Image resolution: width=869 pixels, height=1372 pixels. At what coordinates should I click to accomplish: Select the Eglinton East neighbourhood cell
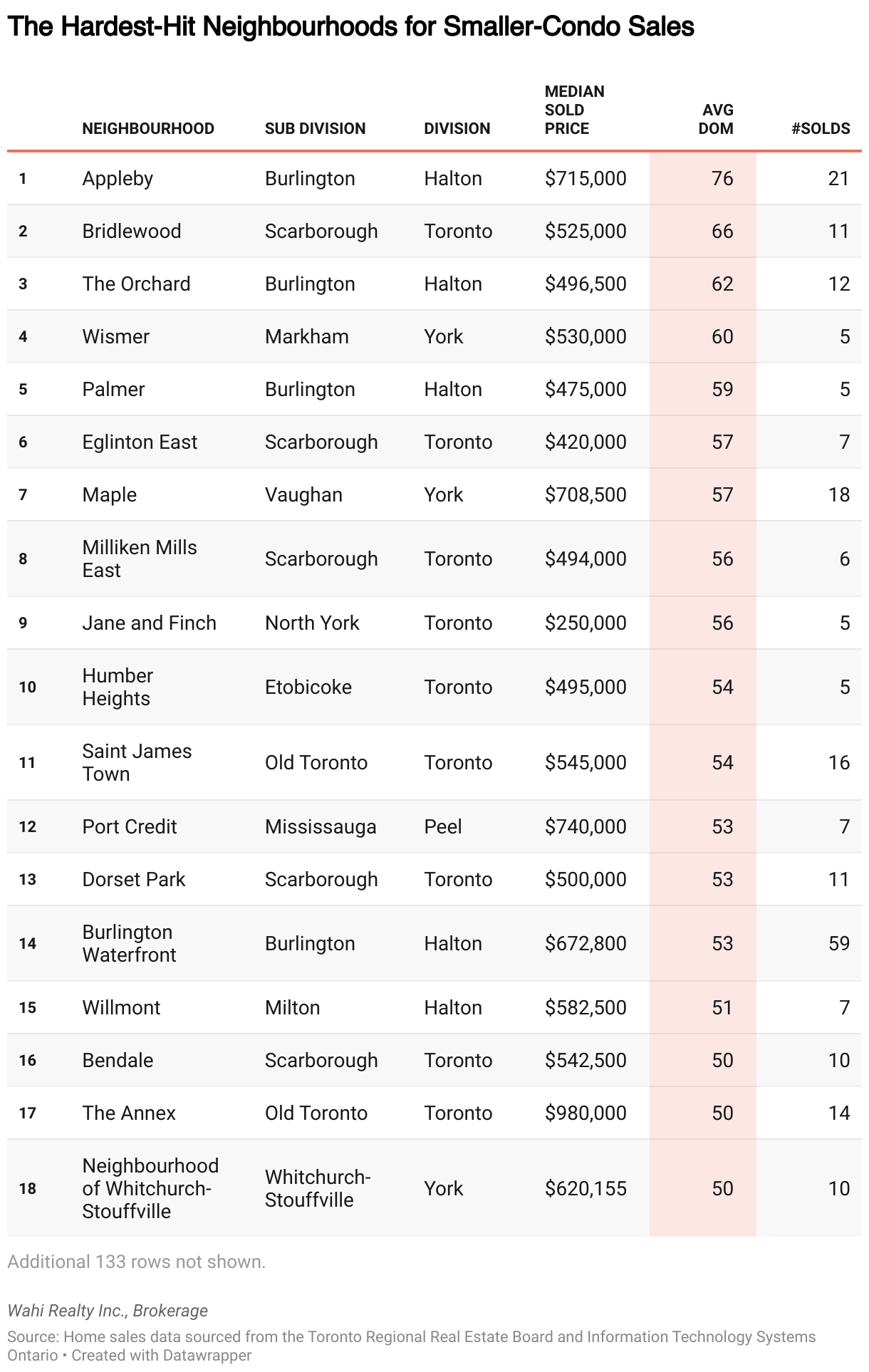140,442
